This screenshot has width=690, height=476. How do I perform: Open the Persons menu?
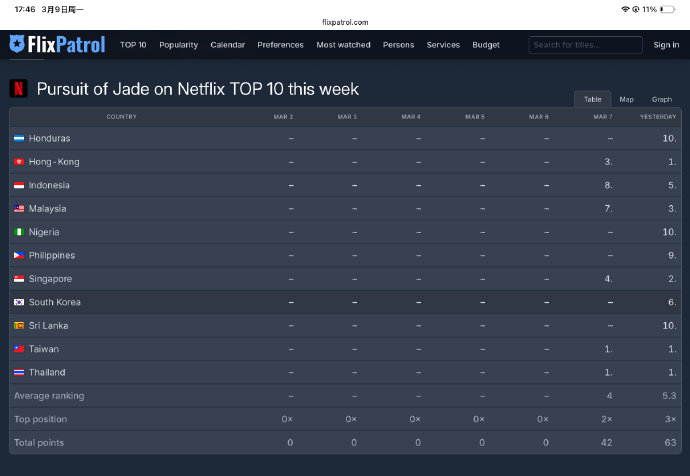398,45
